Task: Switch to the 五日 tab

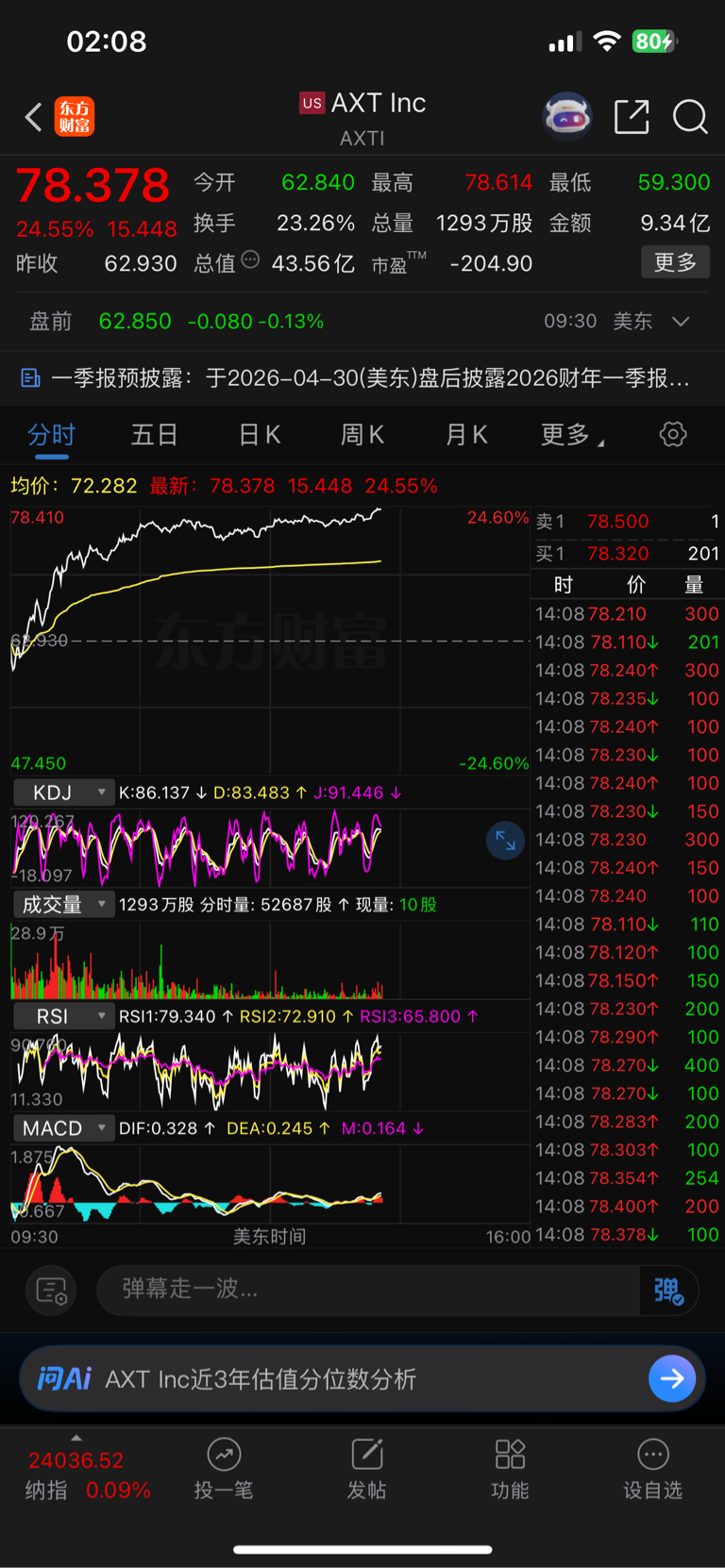Action: (x=154, y=434)
